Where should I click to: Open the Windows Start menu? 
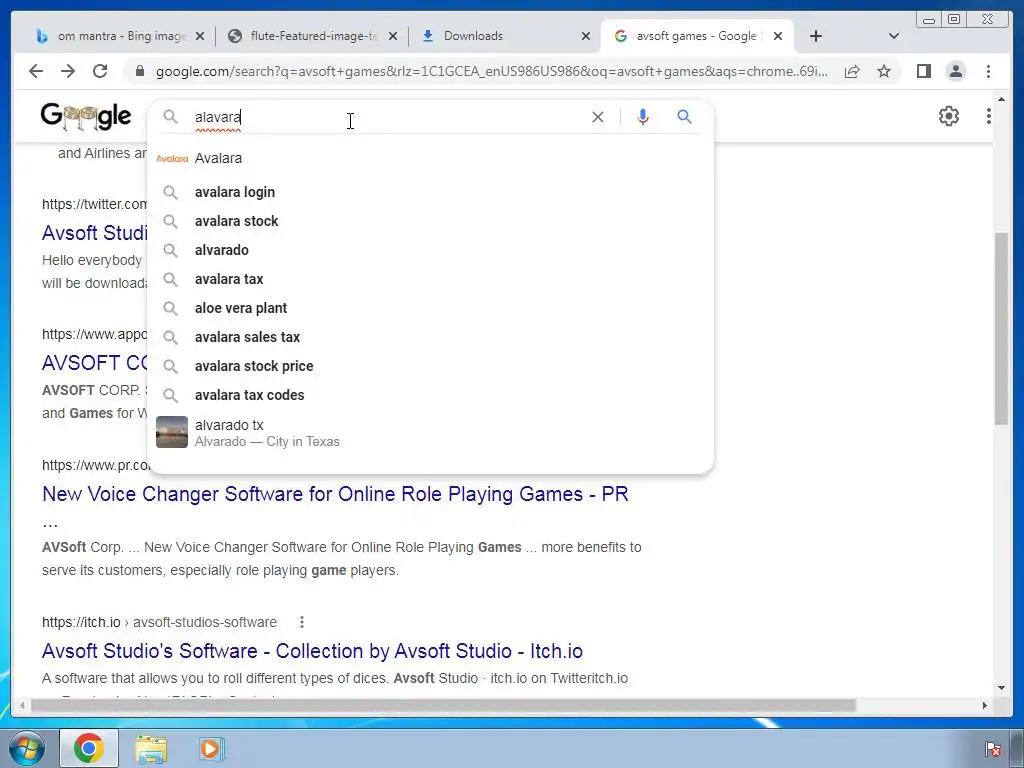click(27, 748)
